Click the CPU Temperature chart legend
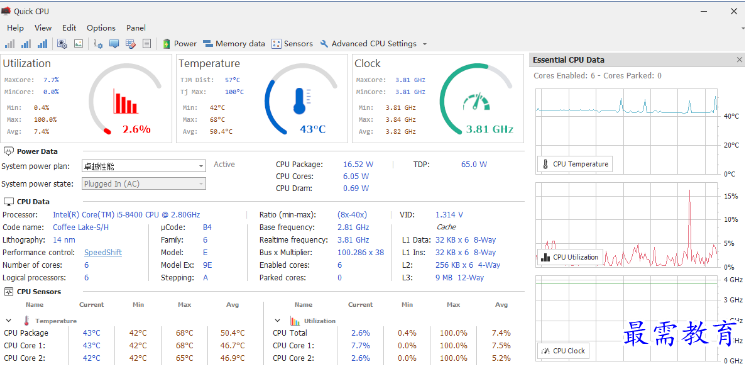The height and width of the screenshot is (365, 745). [575, 164]
